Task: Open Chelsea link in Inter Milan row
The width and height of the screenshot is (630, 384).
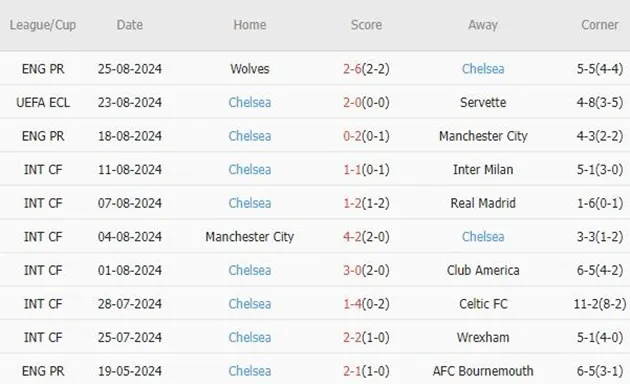Action: point(250,170)
